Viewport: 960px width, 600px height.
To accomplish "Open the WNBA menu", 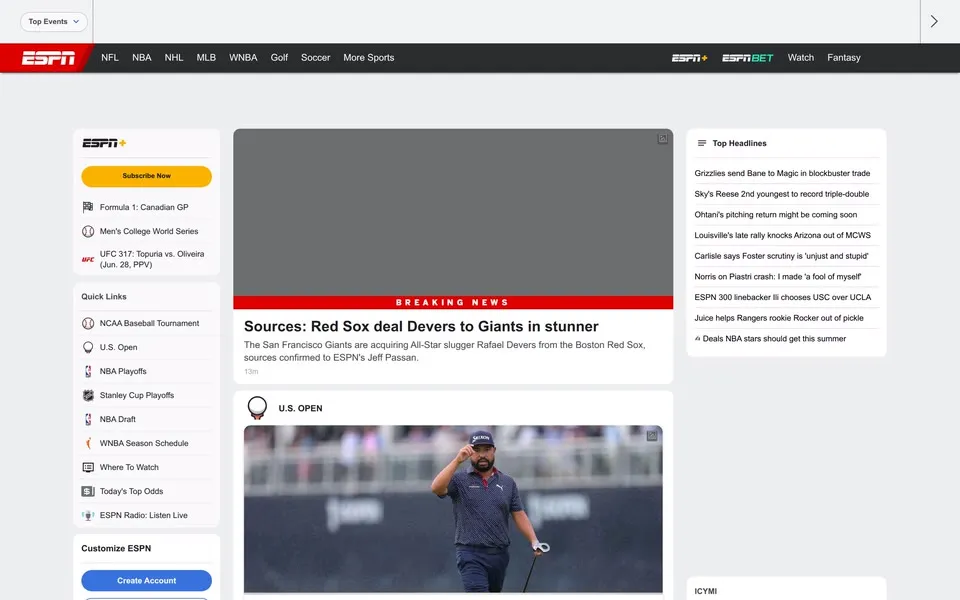I will 243,58.
